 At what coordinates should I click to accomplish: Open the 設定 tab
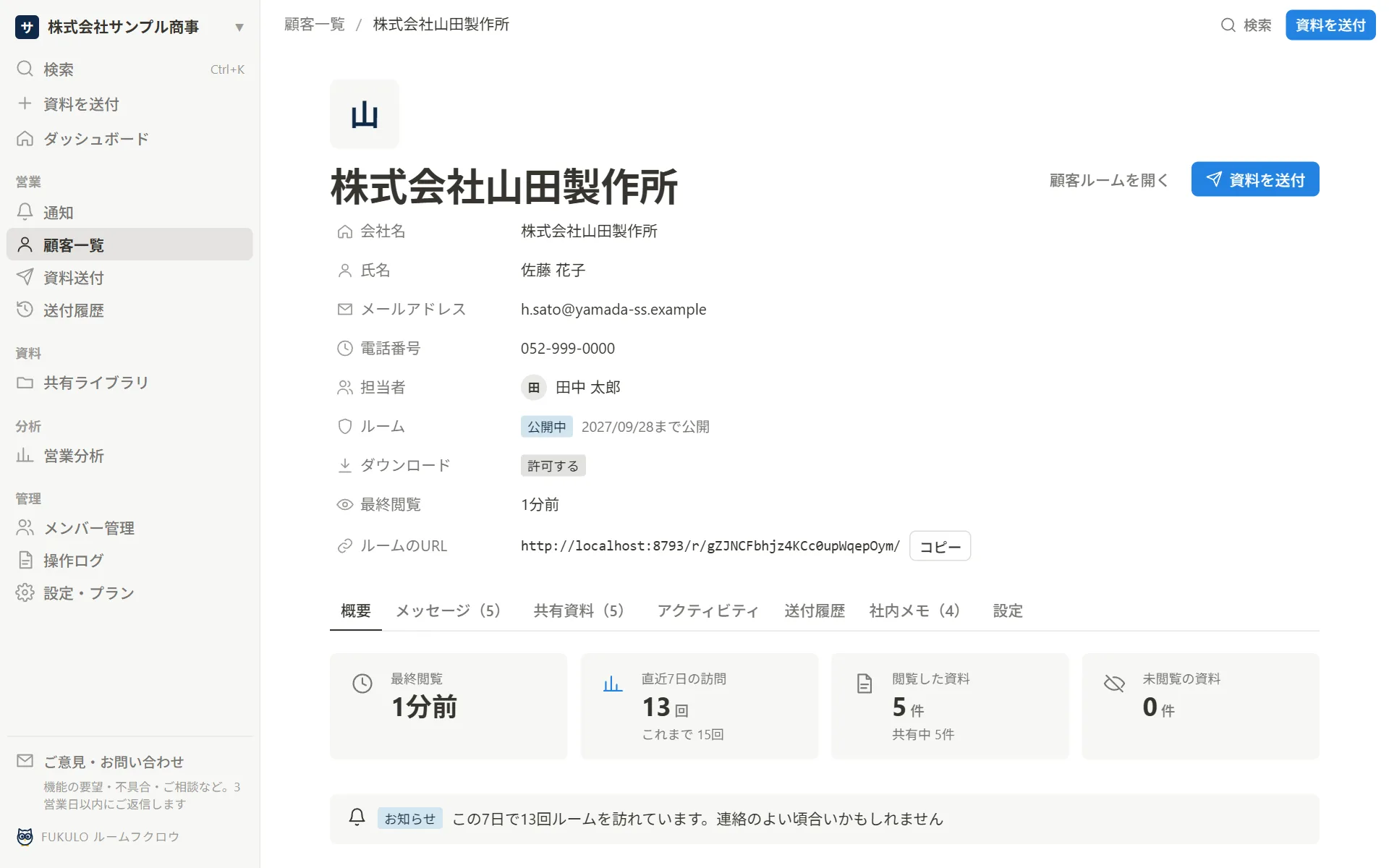click(1008, 611)
